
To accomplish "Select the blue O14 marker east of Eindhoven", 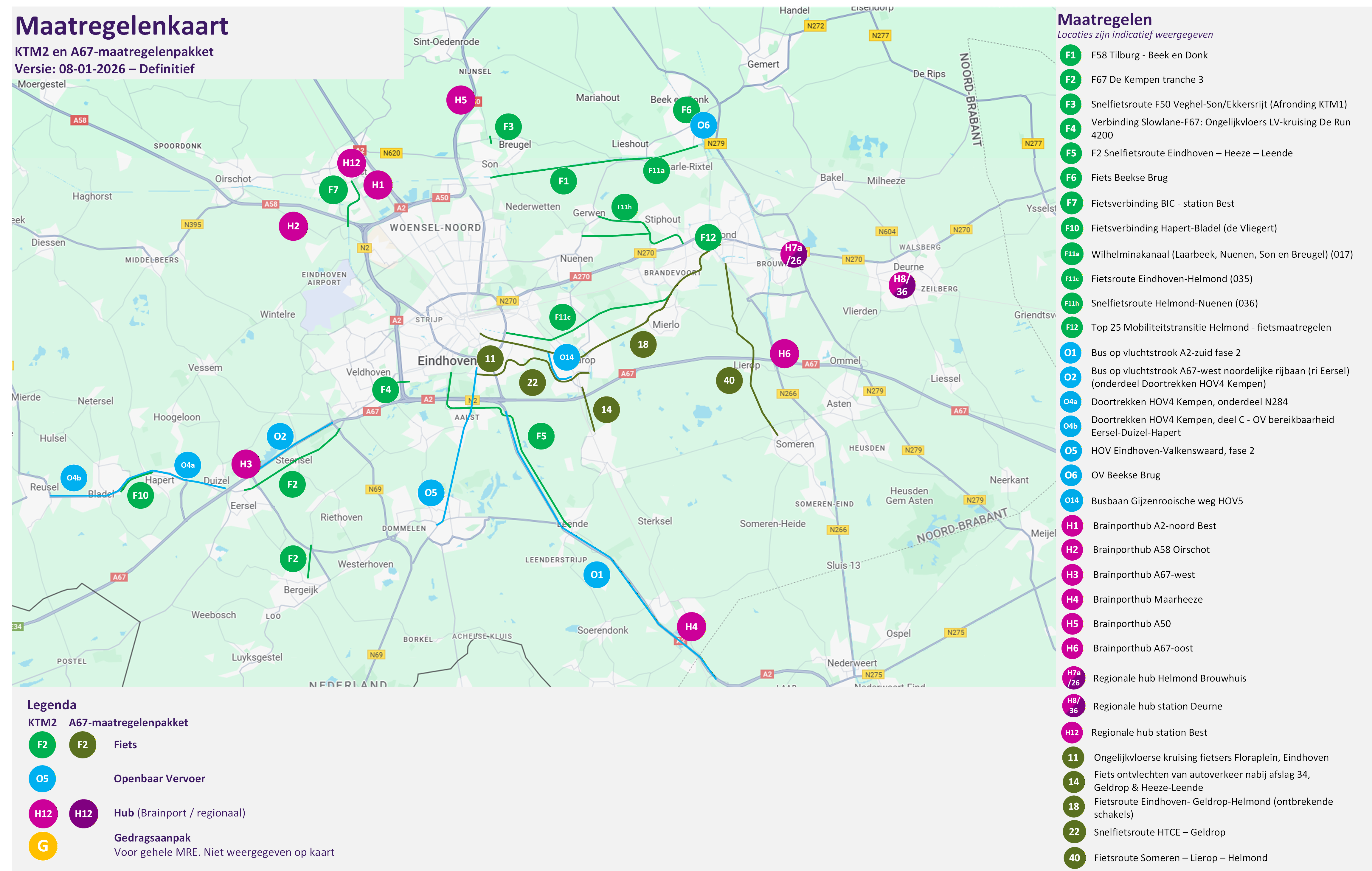I will click(x=566, y=357).
